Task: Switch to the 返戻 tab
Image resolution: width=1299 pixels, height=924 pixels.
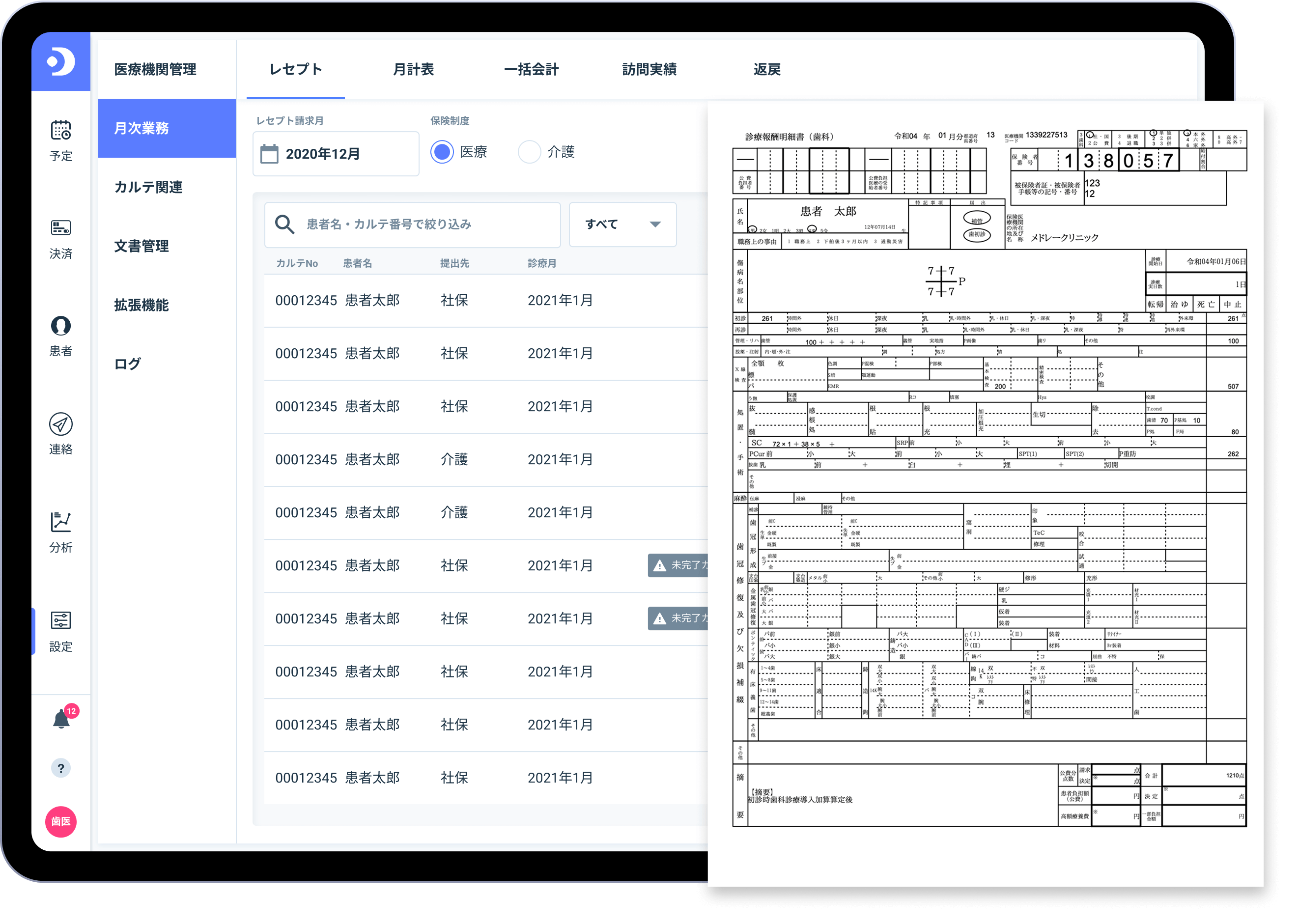Action: coord(766,69)
